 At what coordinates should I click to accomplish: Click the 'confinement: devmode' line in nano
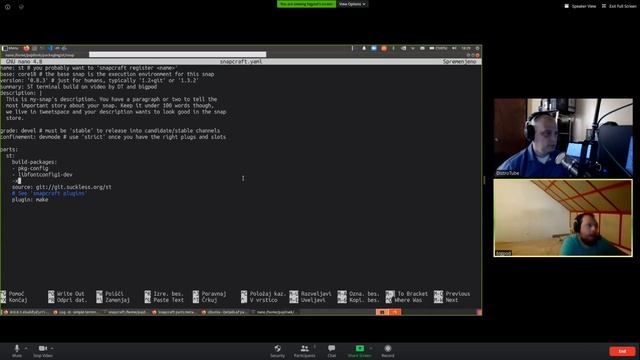[x=113, y=137]
